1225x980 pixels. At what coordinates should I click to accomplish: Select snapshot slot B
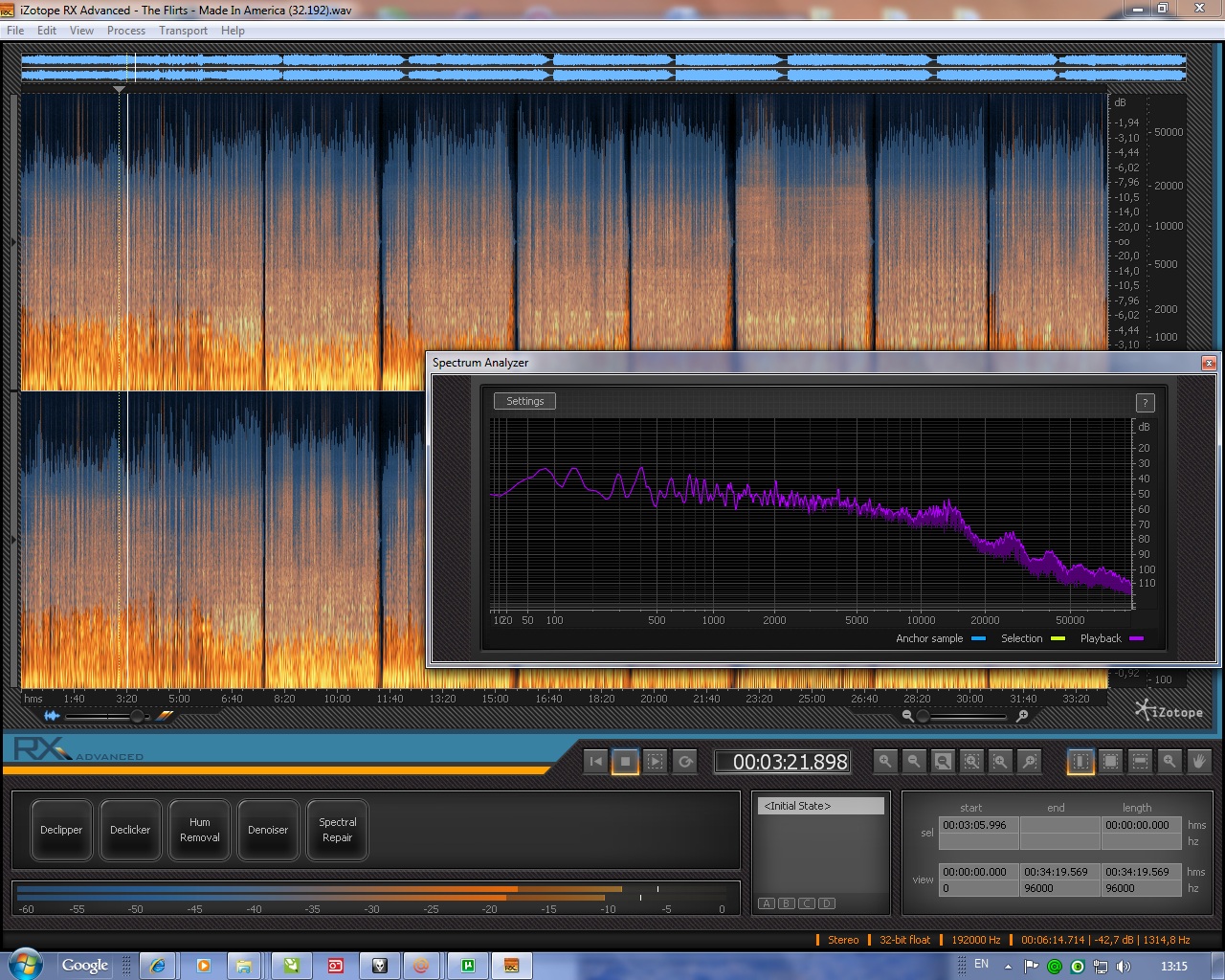787,903
